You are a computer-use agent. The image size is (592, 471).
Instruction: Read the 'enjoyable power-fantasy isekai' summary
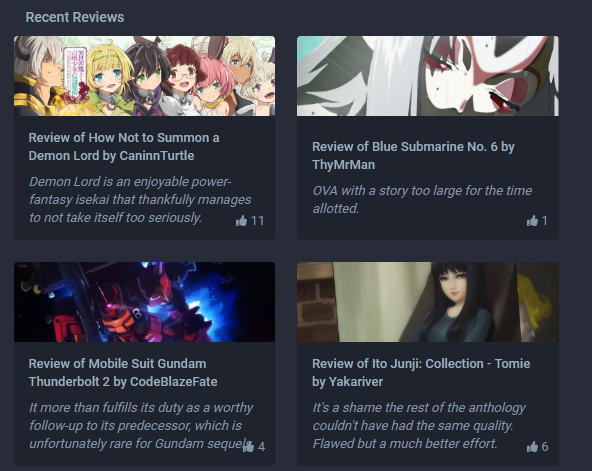pyautogui.click(x=140, y=199)
